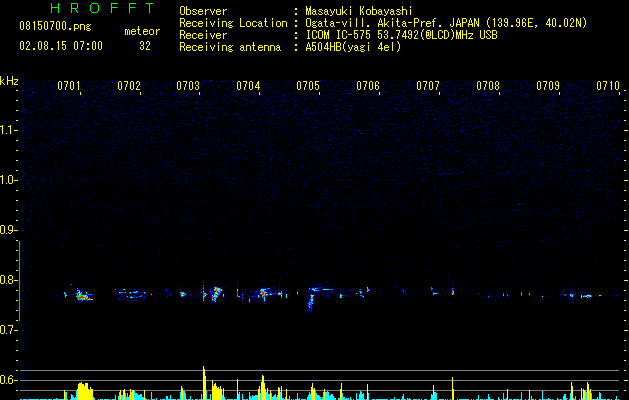Click the 1.0 kHz axis label
629x400 pixels.
pyautogui.click(x=8, y=180)
